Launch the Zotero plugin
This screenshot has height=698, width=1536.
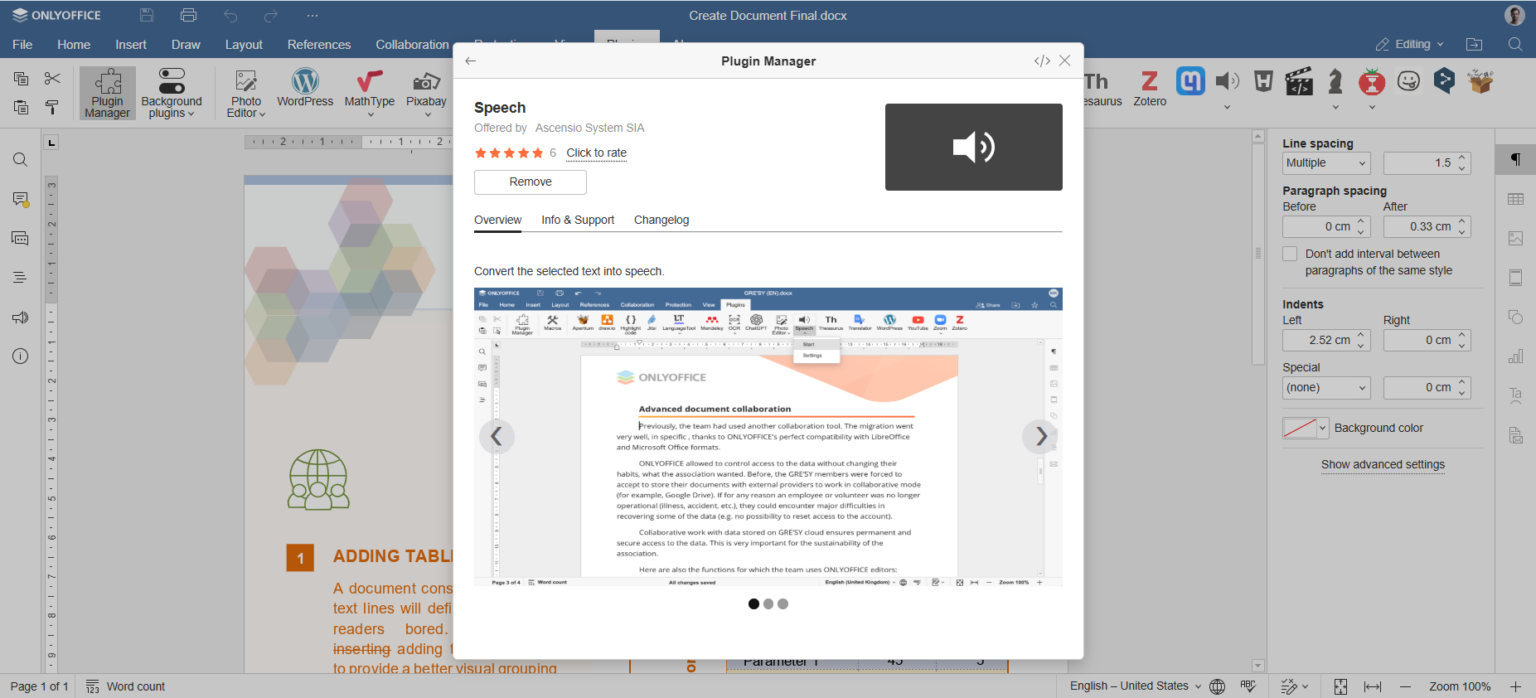point(1150,88)
